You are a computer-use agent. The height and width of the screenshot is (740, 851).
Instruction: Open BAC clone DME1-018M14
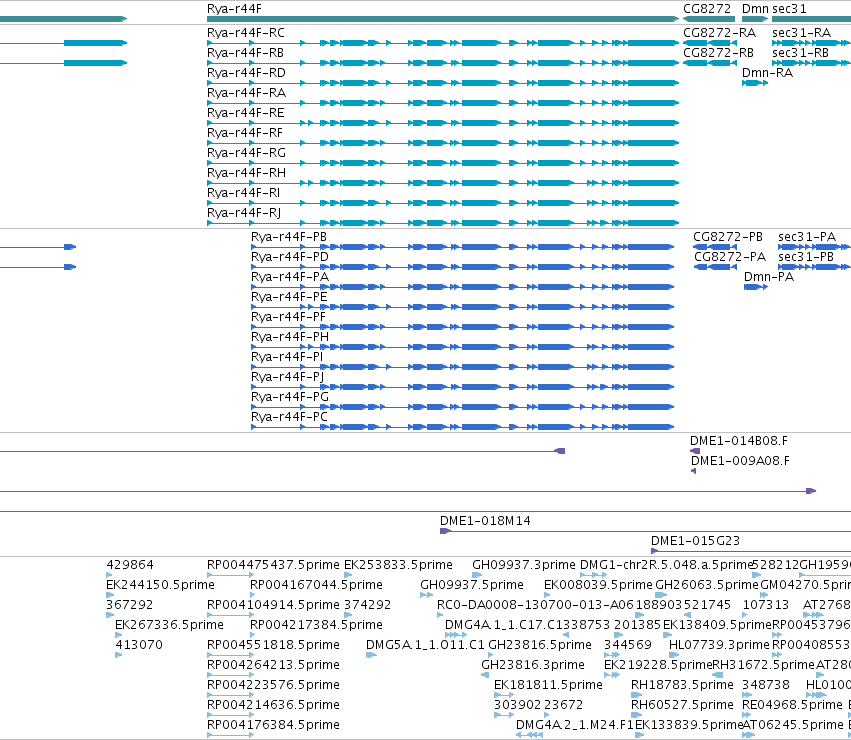pos(485,521)
